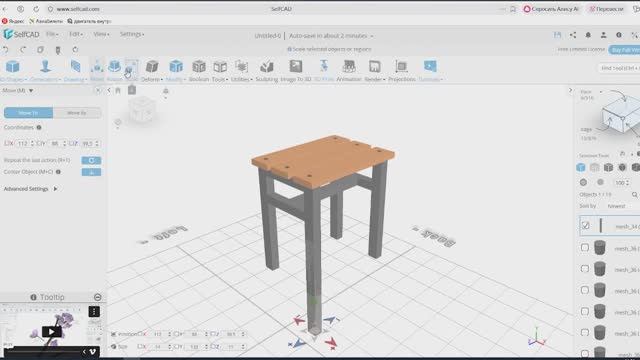
Task: Click the Reset/refresh icon in edit bar
Action: tap(75, 50)
